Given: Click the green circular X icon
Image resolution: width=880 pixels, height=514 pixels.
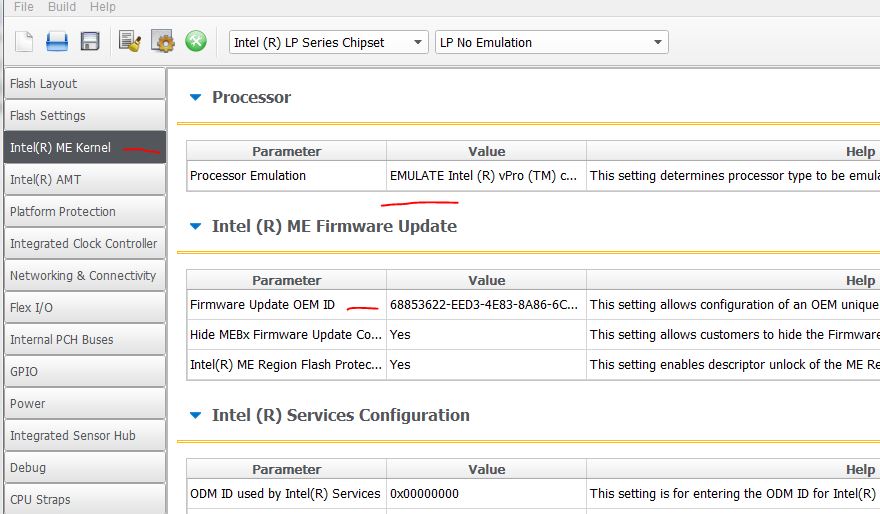Looking at the screenshot, I should (196, 41).
